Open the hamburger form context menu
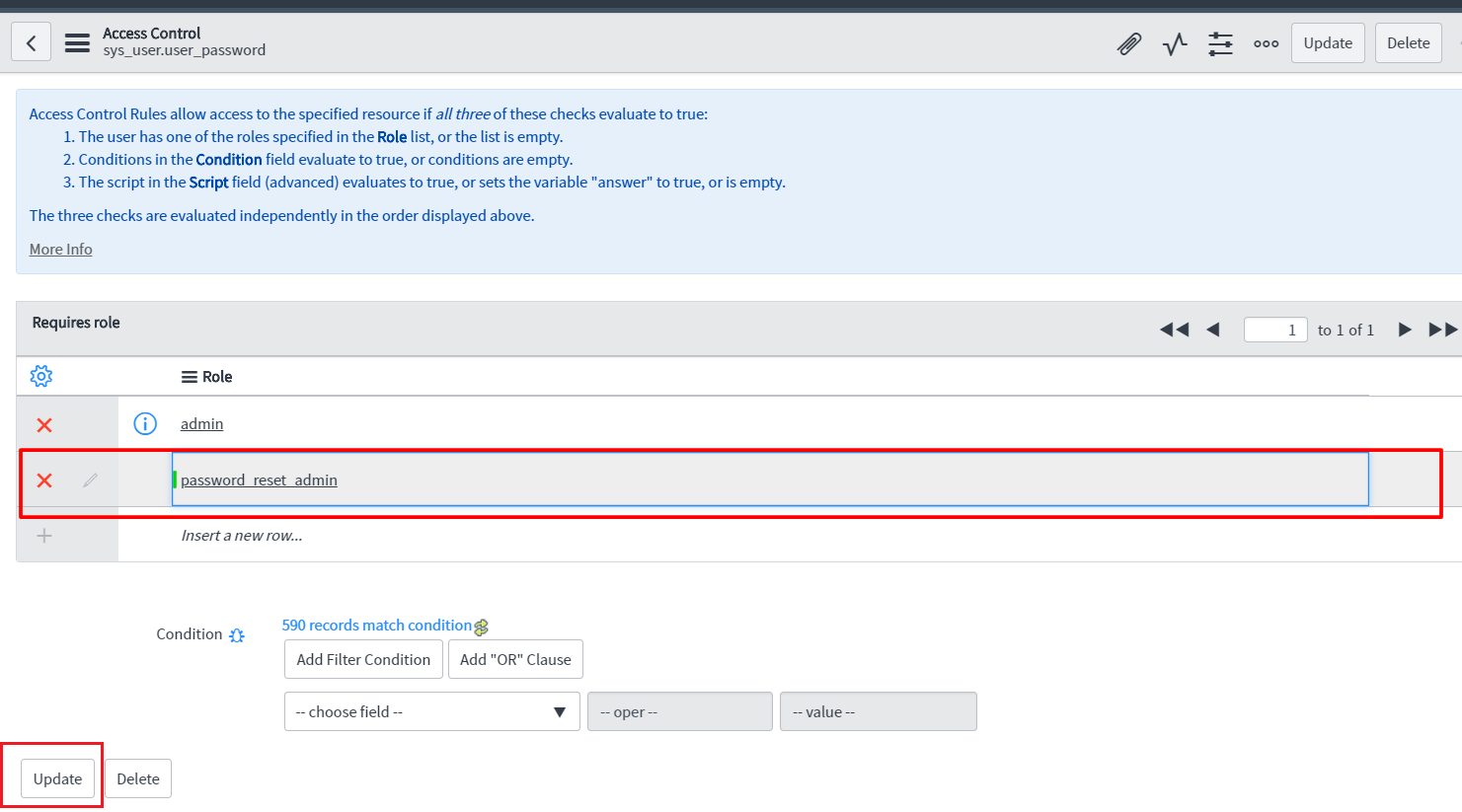 coord(77,42)
